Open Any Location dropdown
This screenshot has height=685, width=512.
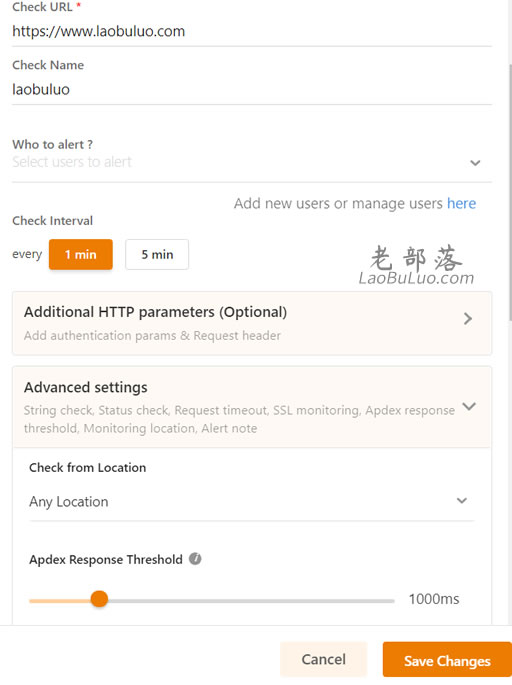(x=252, y=502)
